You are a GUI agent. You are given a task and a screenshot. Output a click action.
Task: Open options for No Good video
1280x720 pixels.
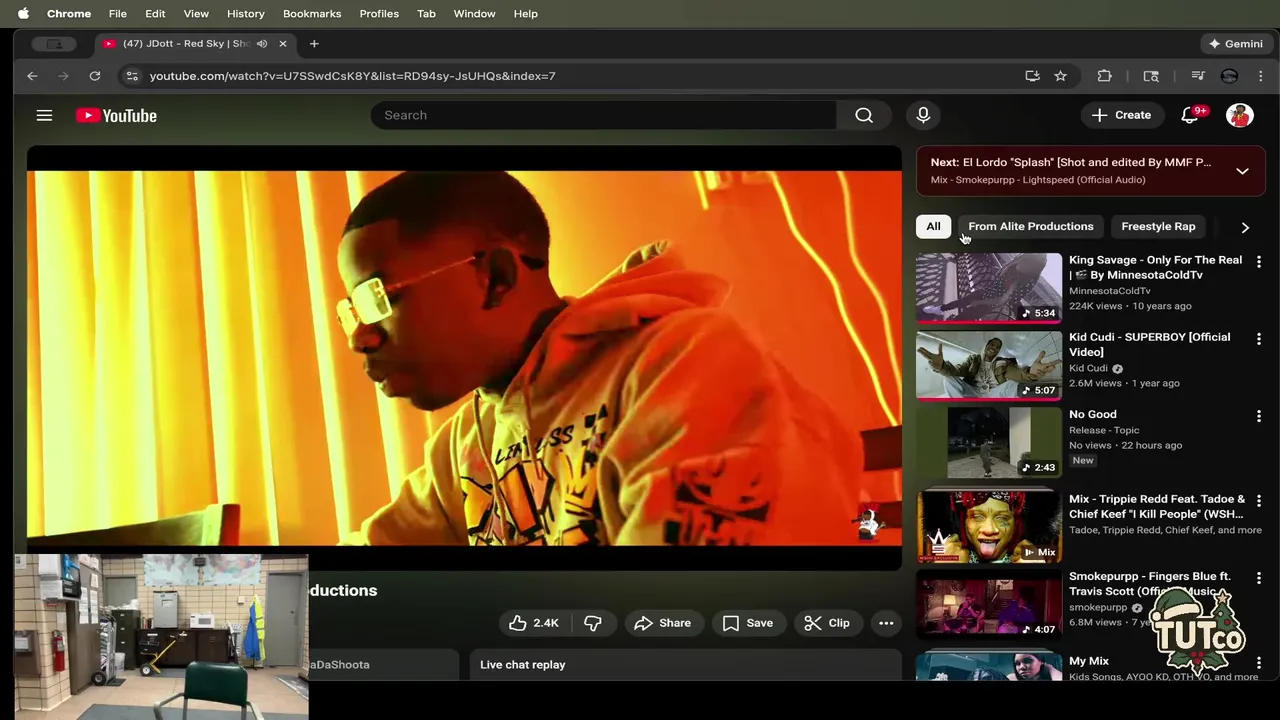coord(1259,416)
